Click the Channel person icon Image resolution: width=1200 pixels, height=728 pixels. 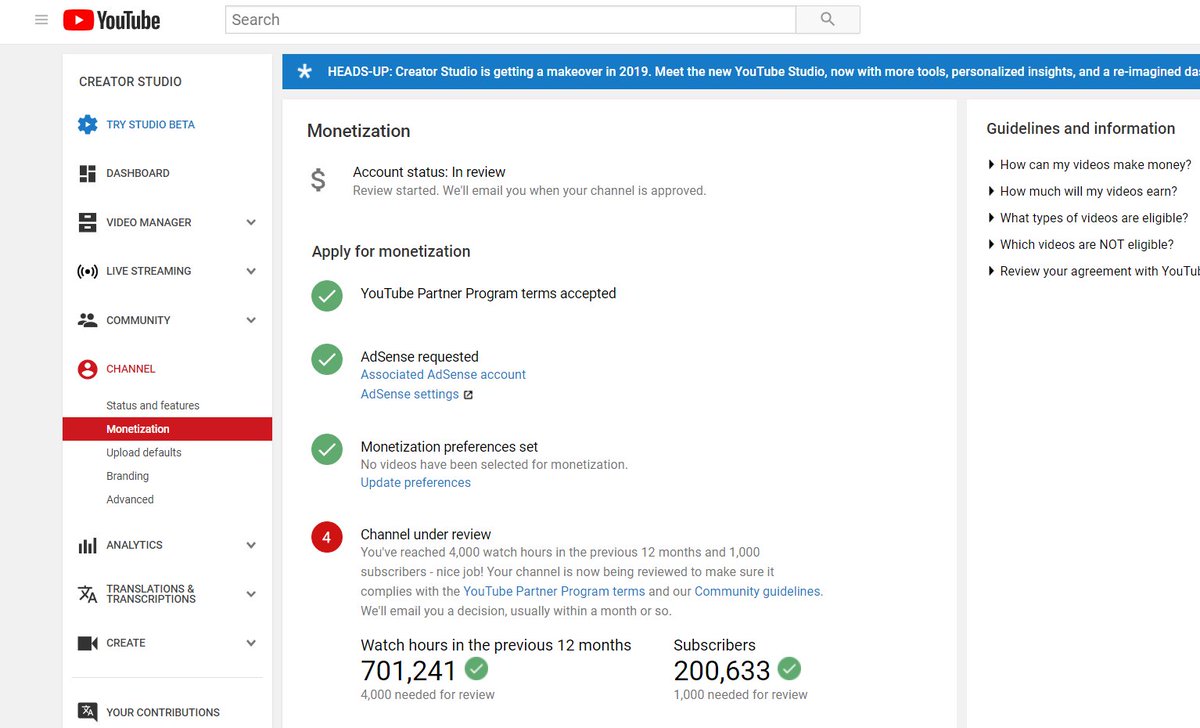click(x=87, y=369)
